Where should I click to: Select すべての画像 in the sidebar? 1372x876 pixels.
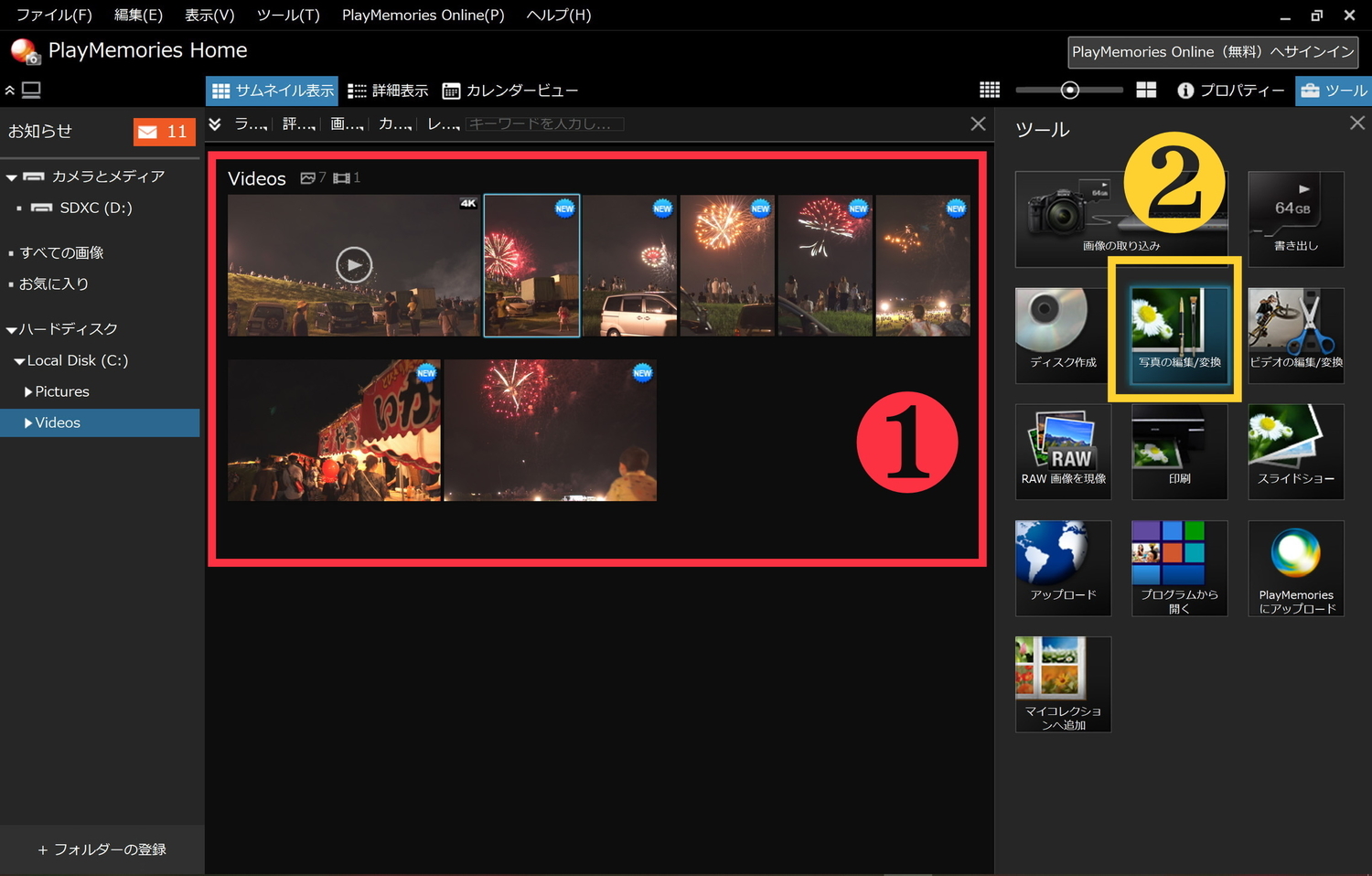tap(61, 252)
